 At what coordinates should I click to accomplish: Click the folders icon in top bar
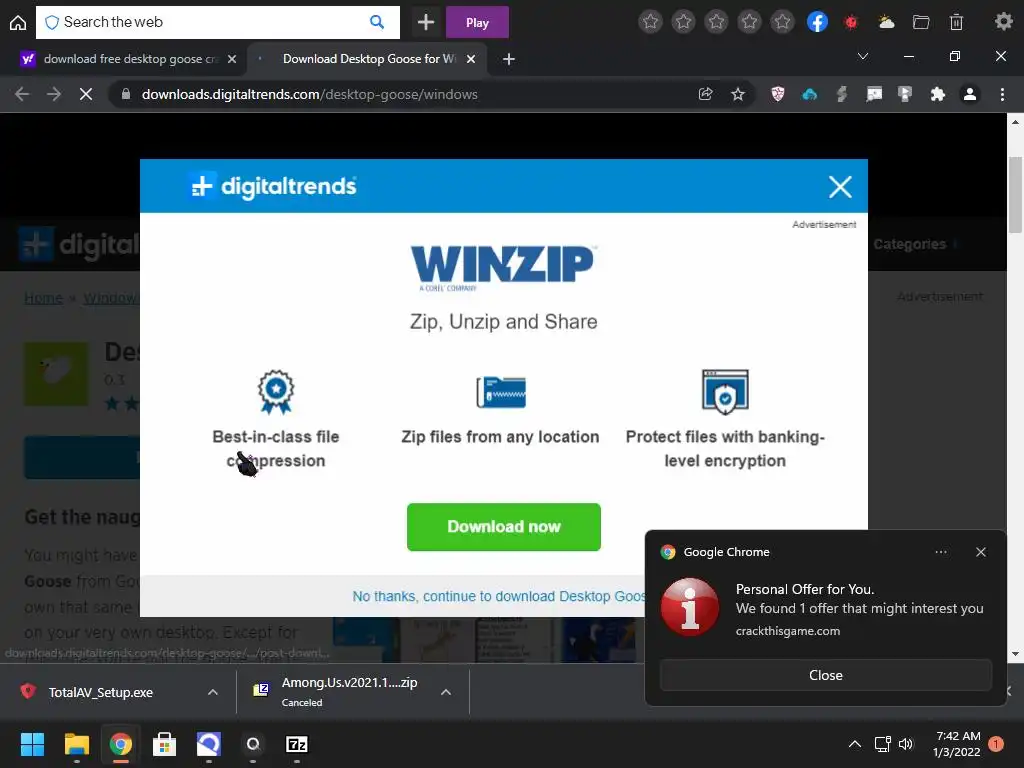pyautogui.click(x=921, y=22)
